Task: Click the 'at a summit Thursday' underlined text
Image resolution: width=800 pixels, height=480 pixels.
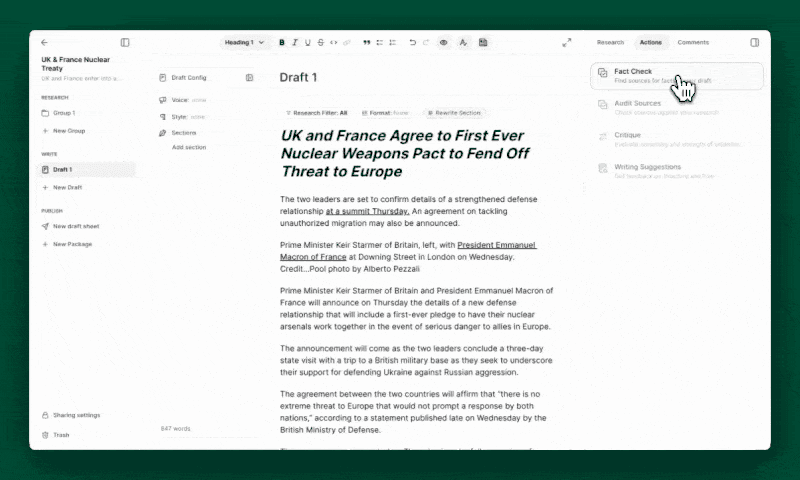Action: (367, 211)
